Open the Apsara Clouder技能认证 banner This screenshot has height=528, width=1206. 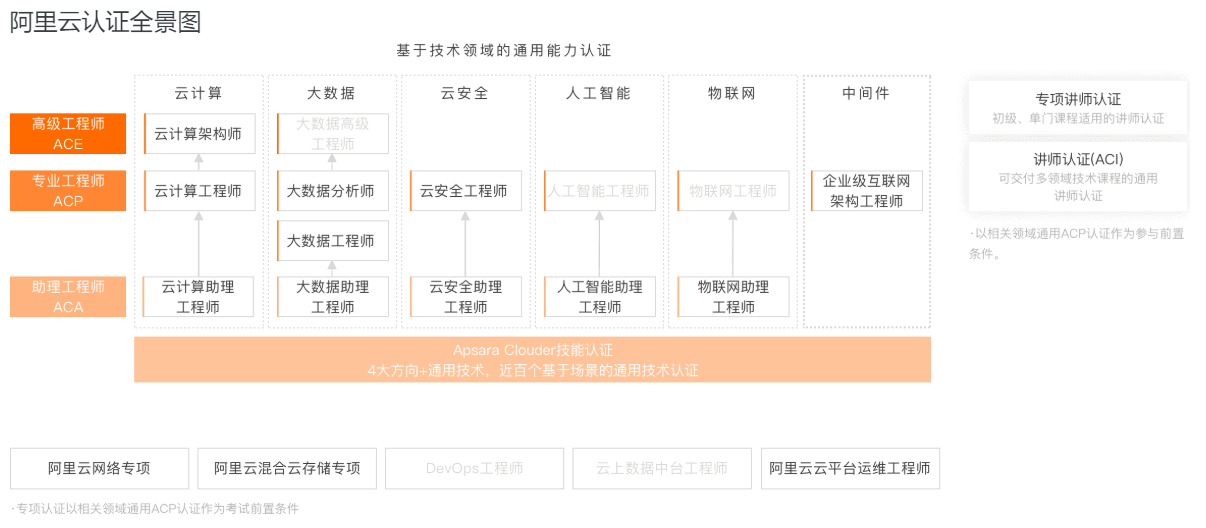pos(533,360)
